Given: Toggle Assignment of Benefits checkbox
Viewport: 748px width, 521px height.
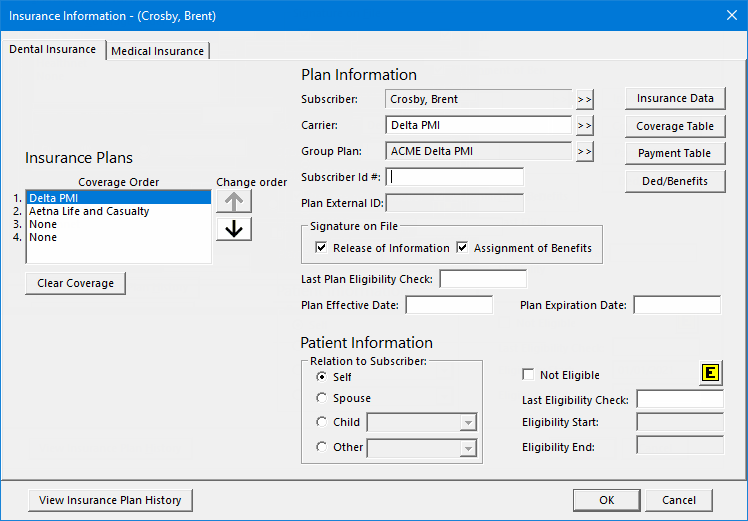Looking at the screenshot, I should click(462, 248).
